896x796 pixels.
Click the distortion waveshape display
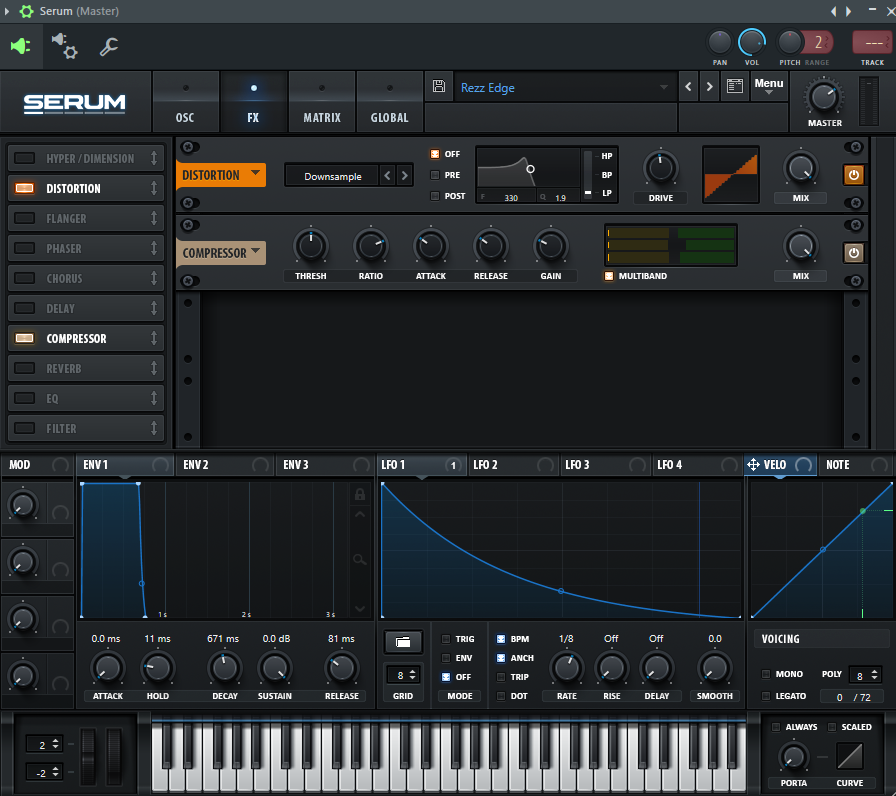[731, 174]
